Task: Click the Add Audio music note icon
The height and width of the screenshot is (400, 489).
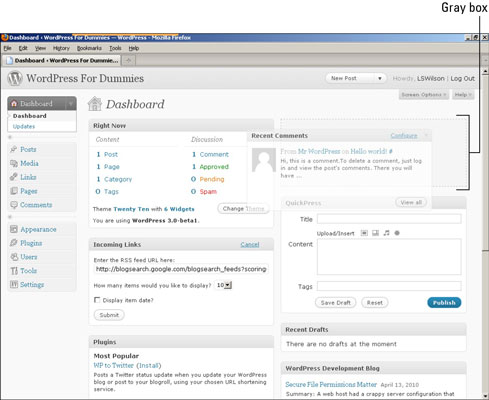Action: (x=386, y=233)
